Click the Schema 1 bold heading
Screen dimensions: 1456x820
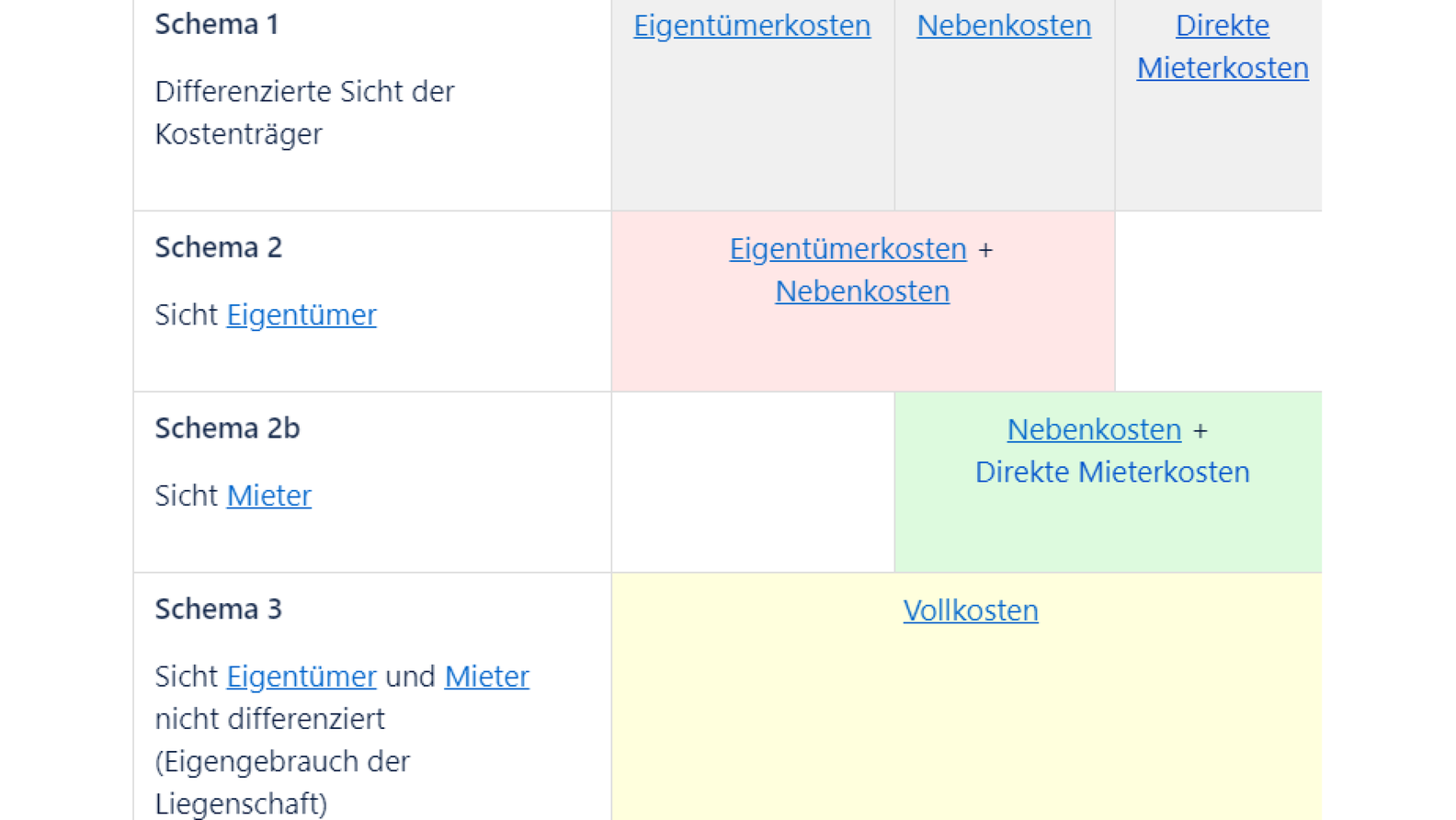217,25
